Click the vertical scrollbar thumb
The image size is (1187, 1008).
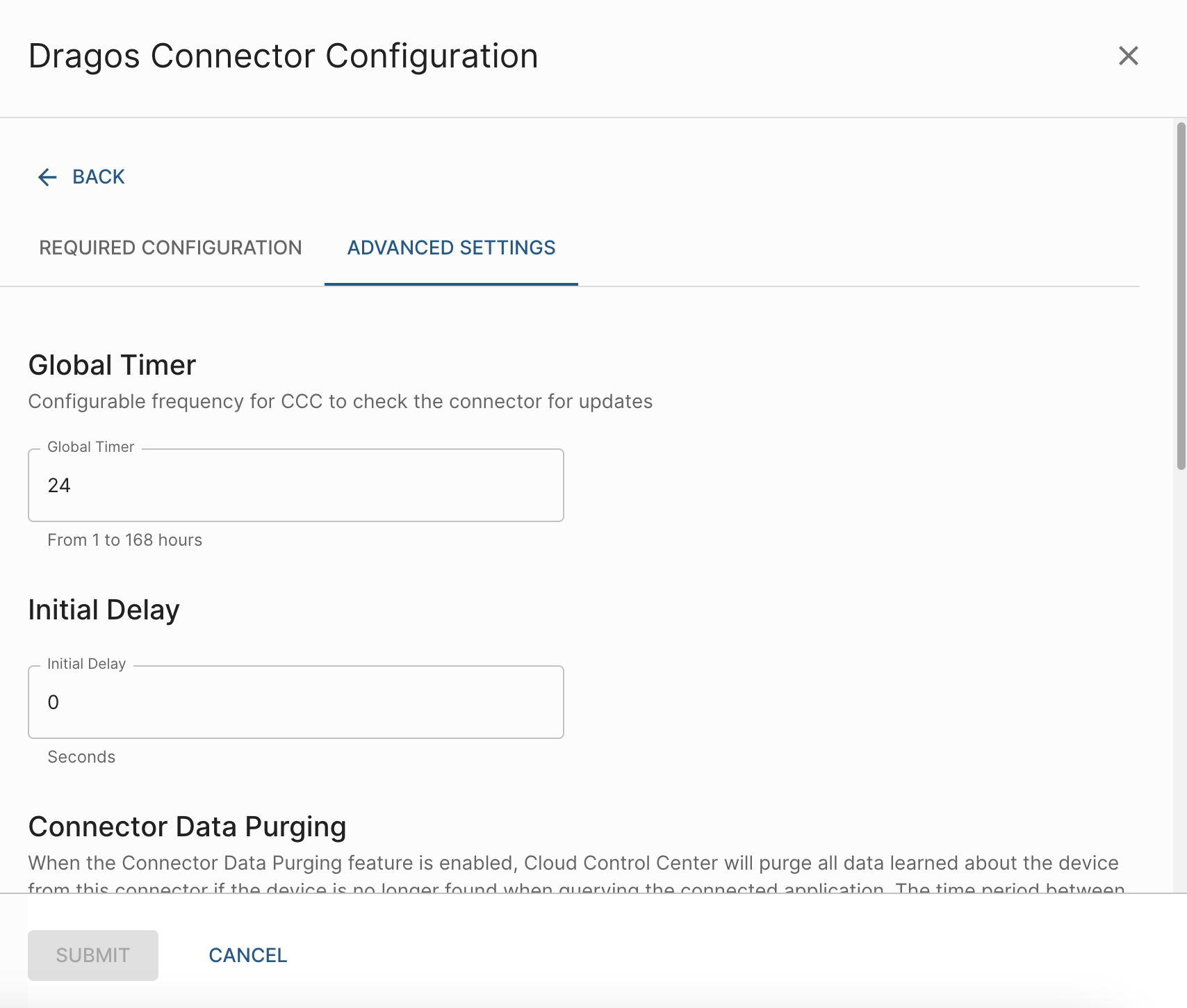tap(1180, 296)
